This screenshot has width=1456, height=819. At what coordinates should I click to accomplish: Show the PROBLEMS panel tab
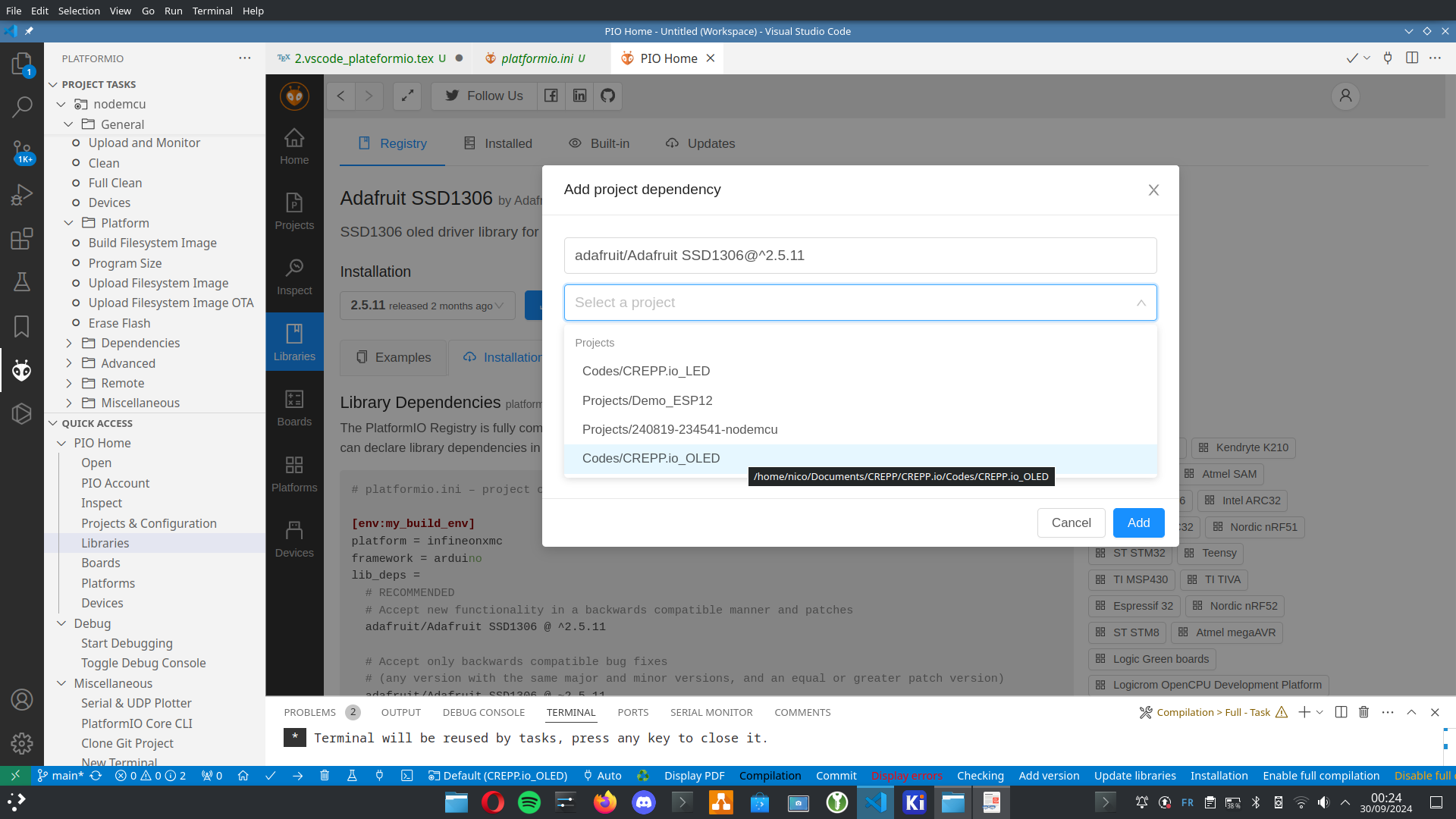(309, 712)
